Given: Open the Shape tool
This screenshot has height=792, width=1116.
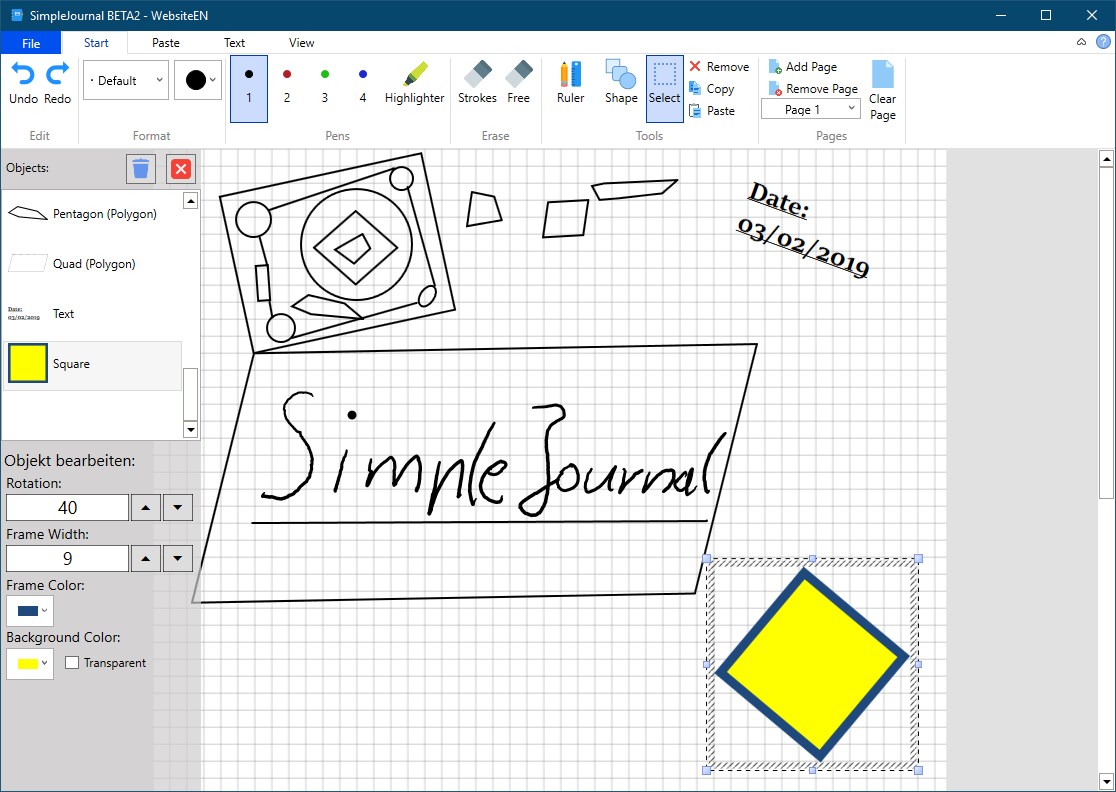Looking at the screenshot, I should pyautogui.click(x=621, y=84).
